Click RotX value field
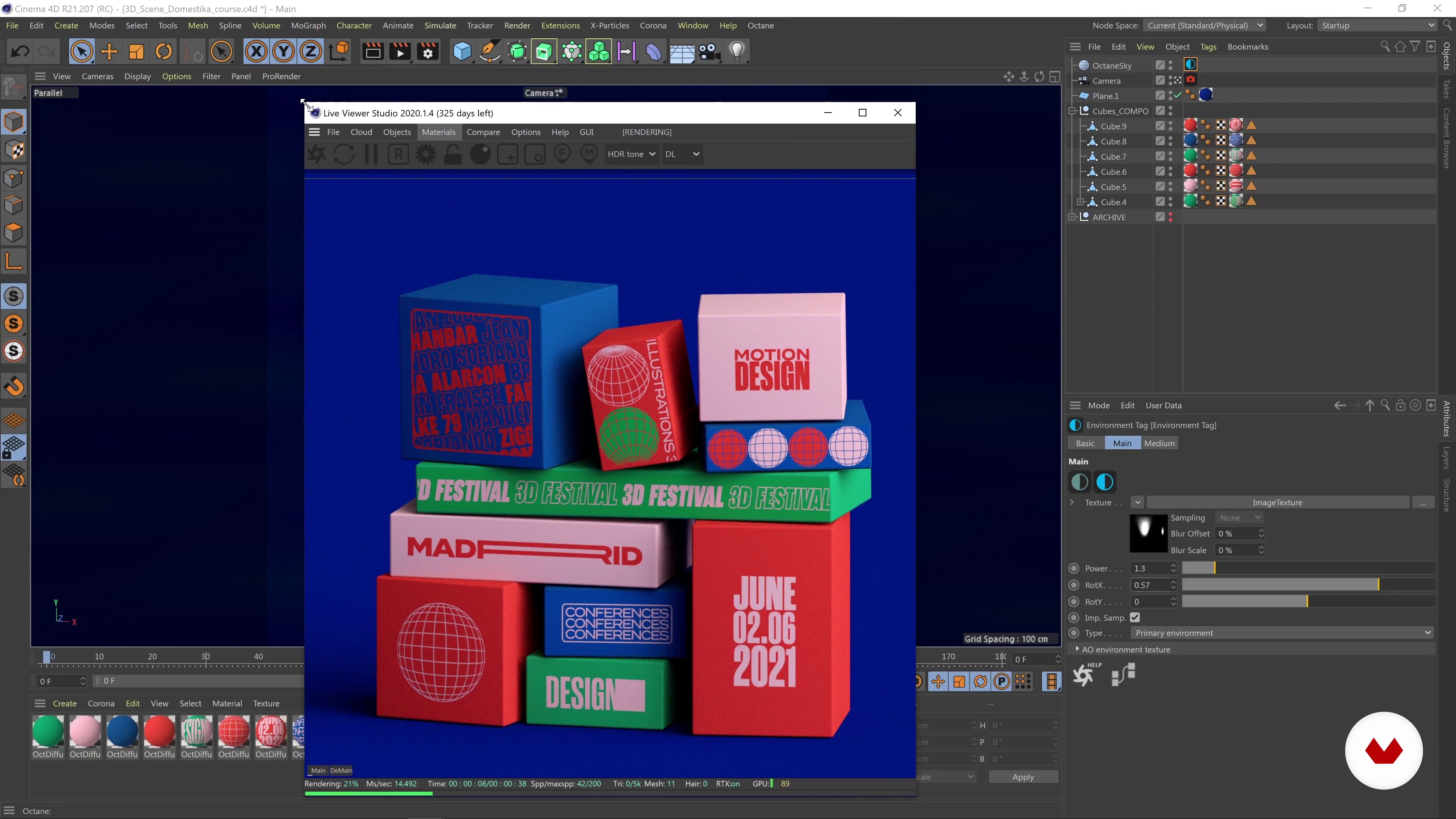 1150,585
